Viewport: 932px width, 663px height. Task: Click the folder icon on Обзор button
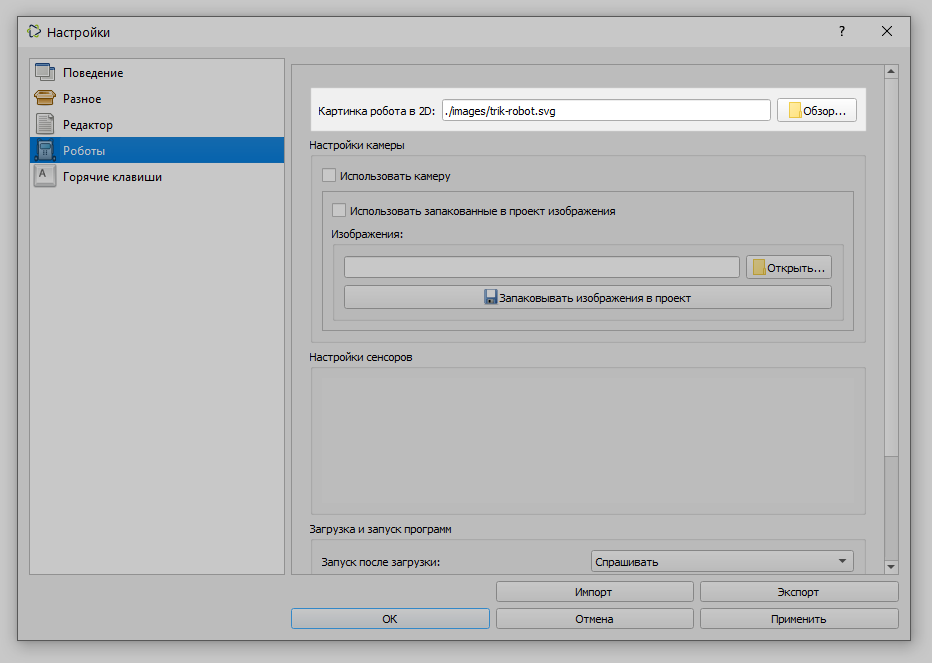[x=795, y=111]
